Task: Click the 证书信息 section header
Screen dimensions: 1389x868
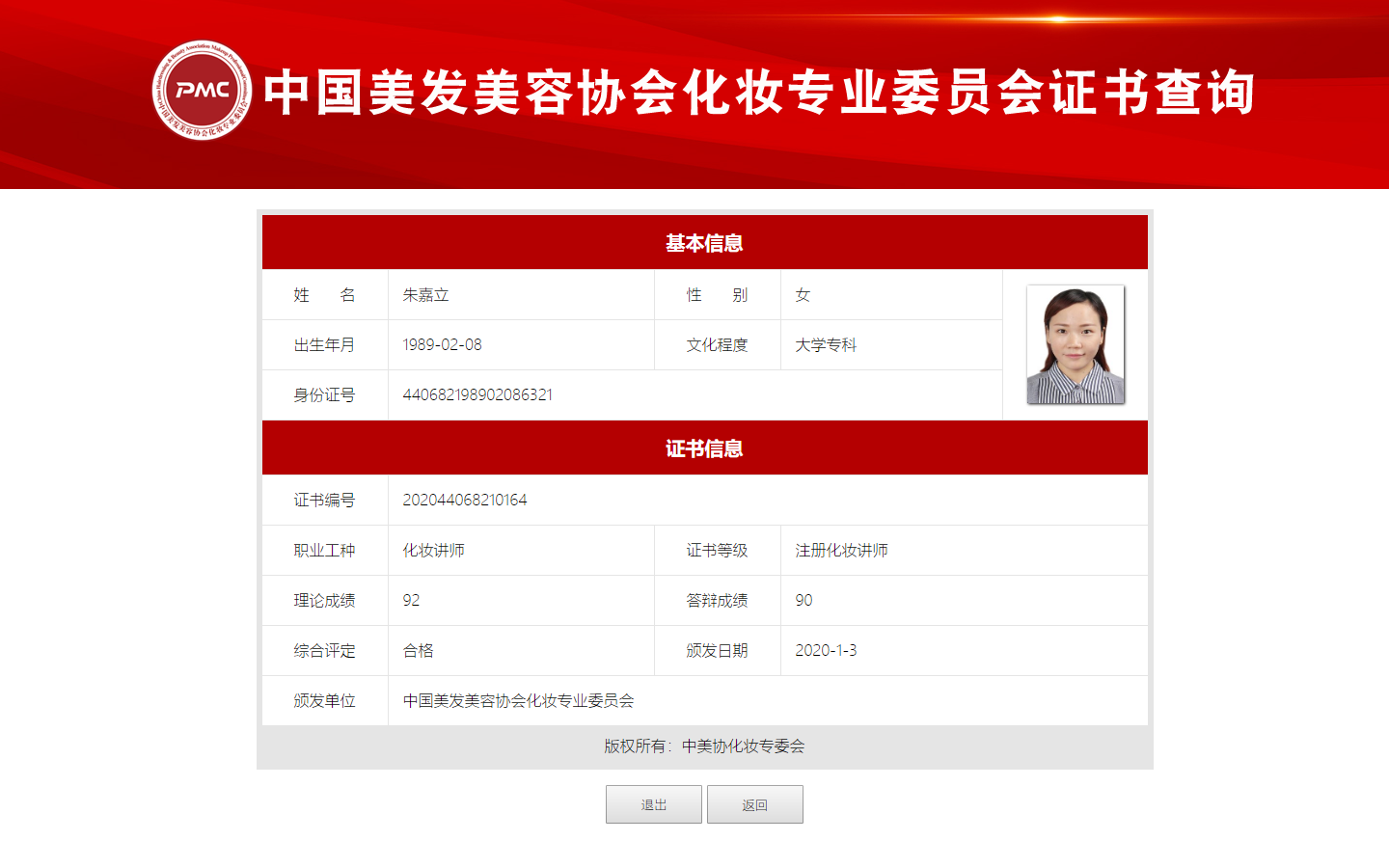Action: click(705, 448)
